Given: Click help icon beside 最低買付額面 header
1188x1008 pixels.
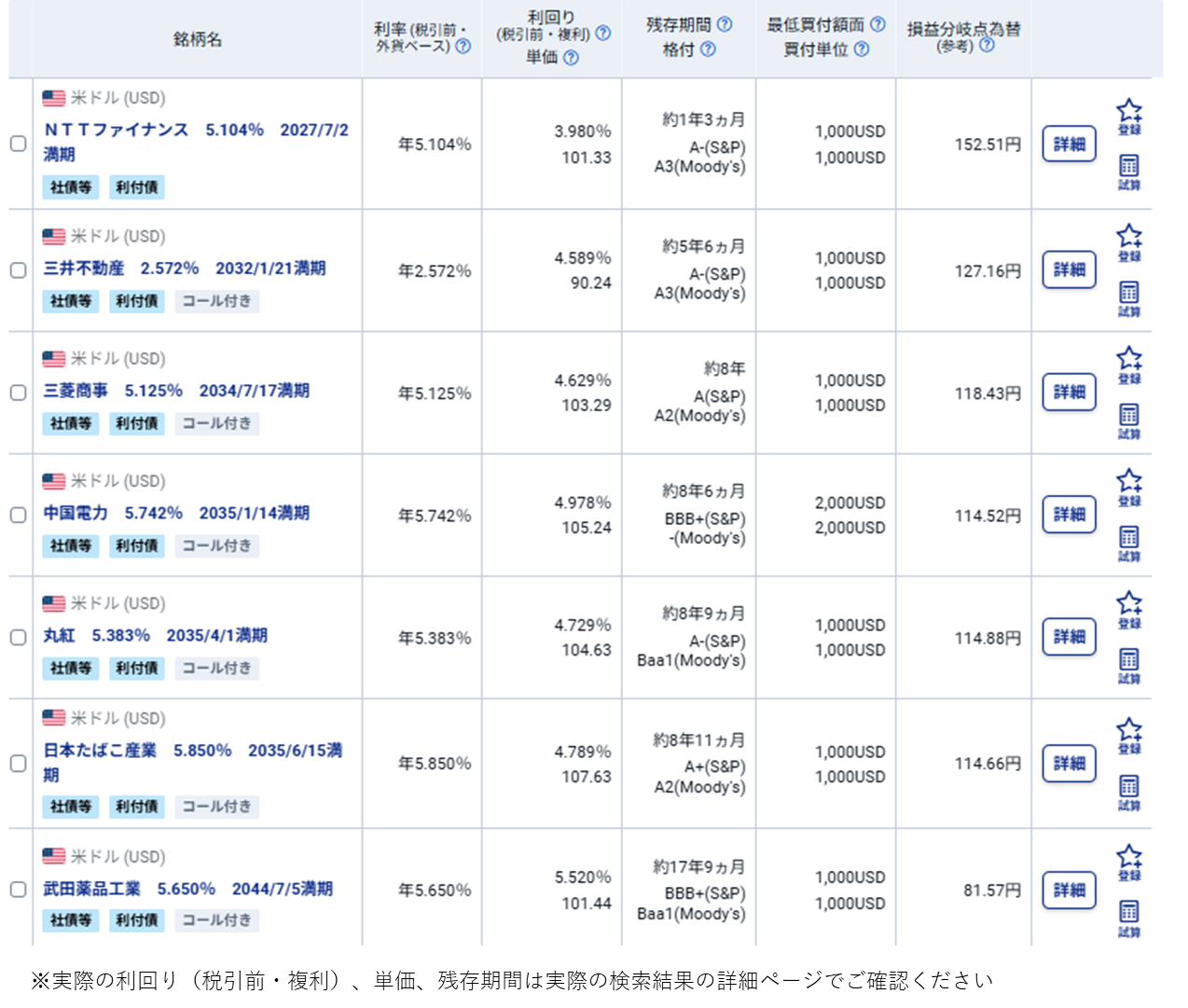Looking at the screenshot, I should (877, 25).
